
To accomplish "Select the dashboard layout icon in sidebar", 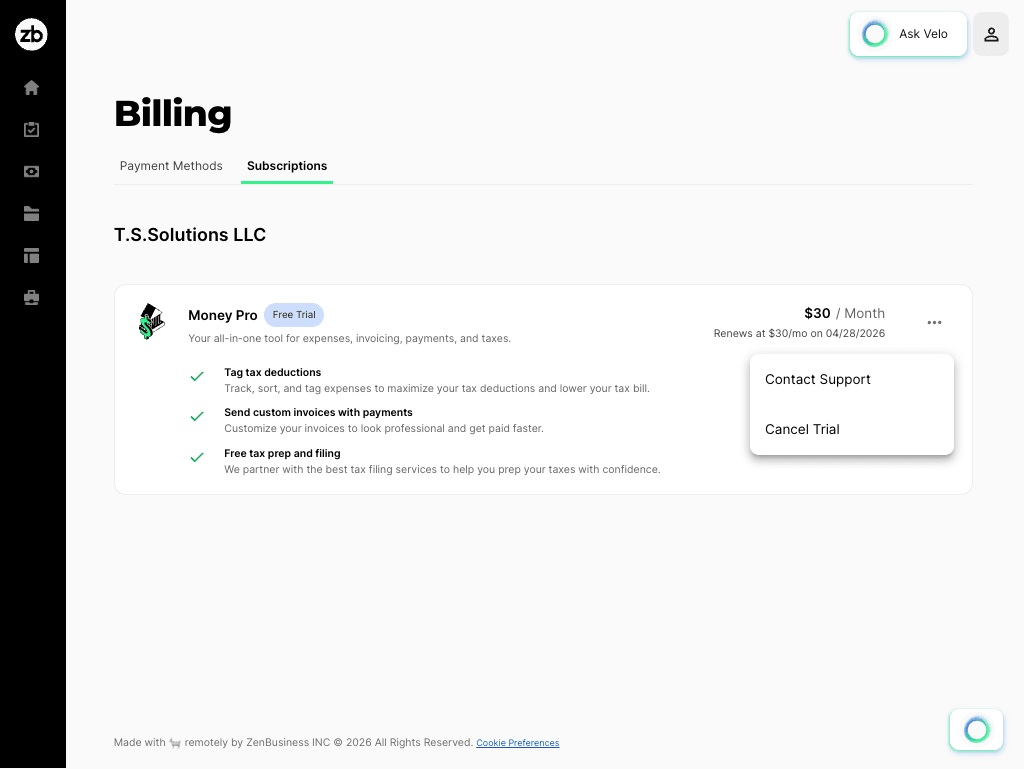I will pos(31,255).
